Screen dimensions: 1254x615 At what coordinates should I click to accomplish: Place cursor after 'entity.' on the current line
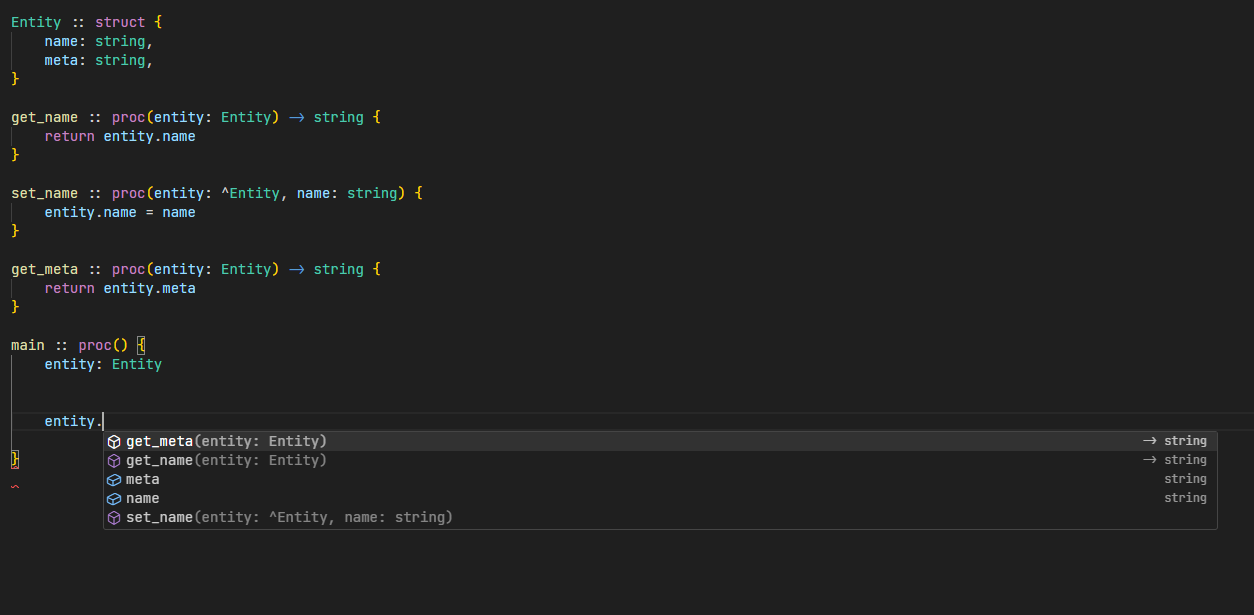click(x=104, y=422)
